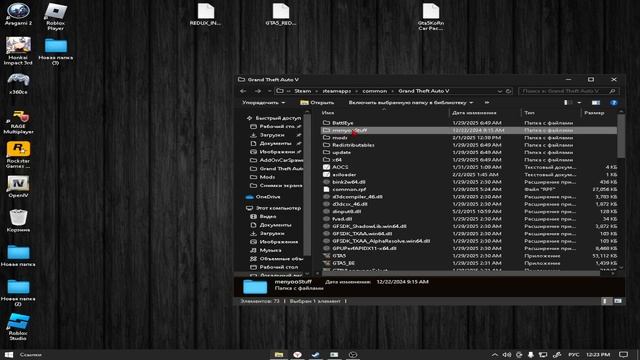This screenshot has width=640, height=360.
Task: Select OneDrive in navigation pane
Action: (268, 197)
